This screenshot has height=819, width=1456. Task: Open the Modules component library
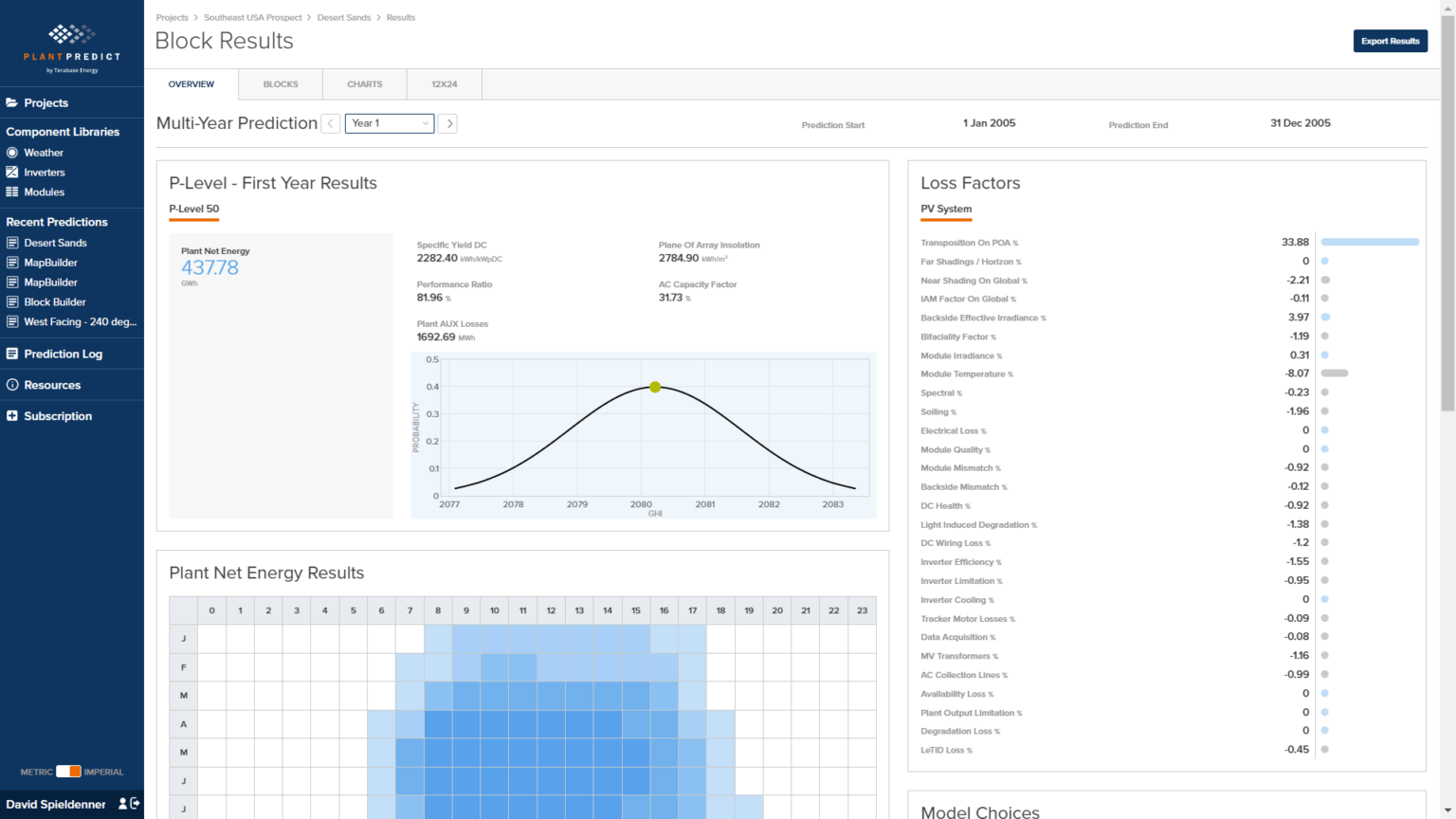[x=42, y=191]
